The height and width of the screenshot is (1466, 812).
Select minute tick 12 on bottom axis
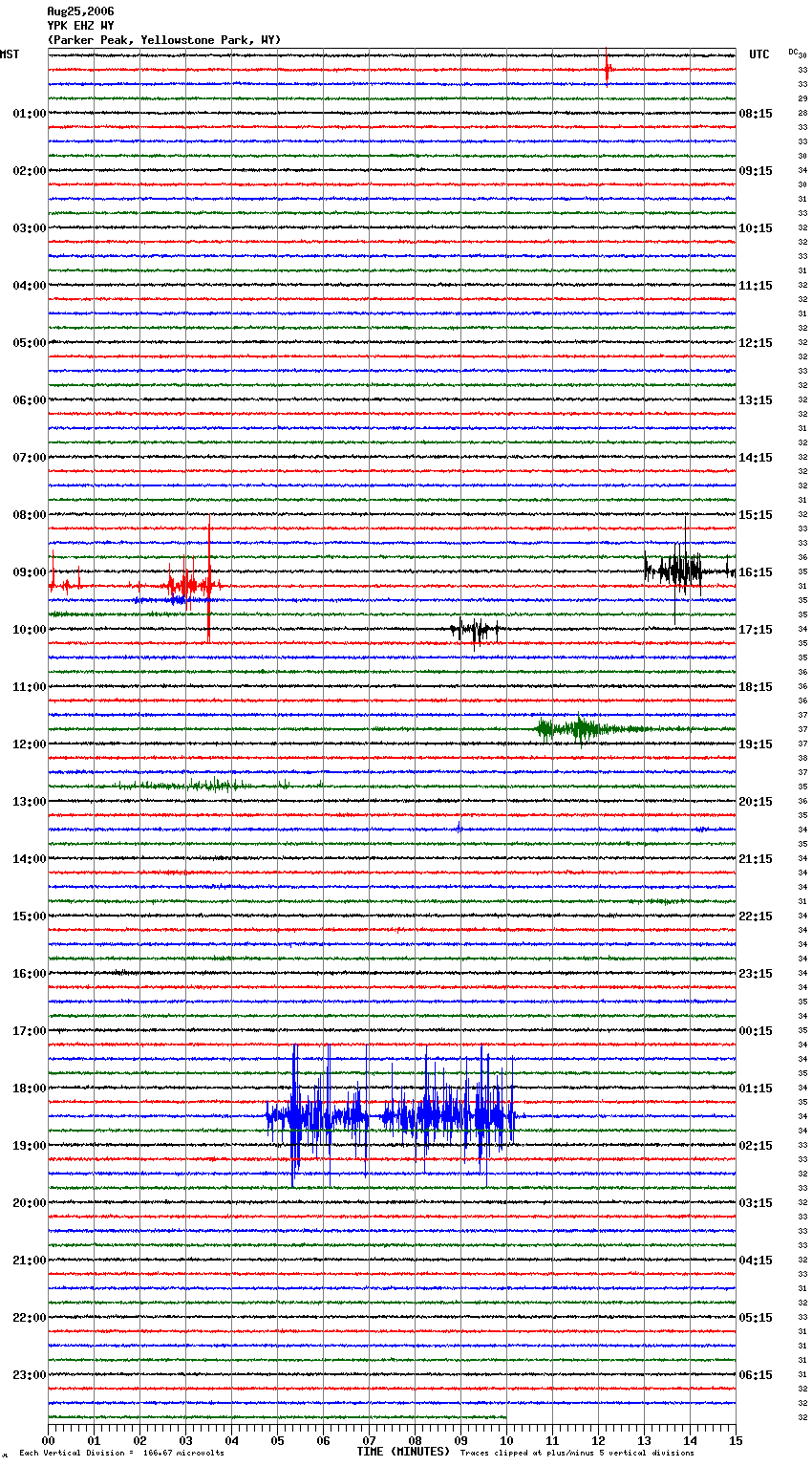[598, 1440]
